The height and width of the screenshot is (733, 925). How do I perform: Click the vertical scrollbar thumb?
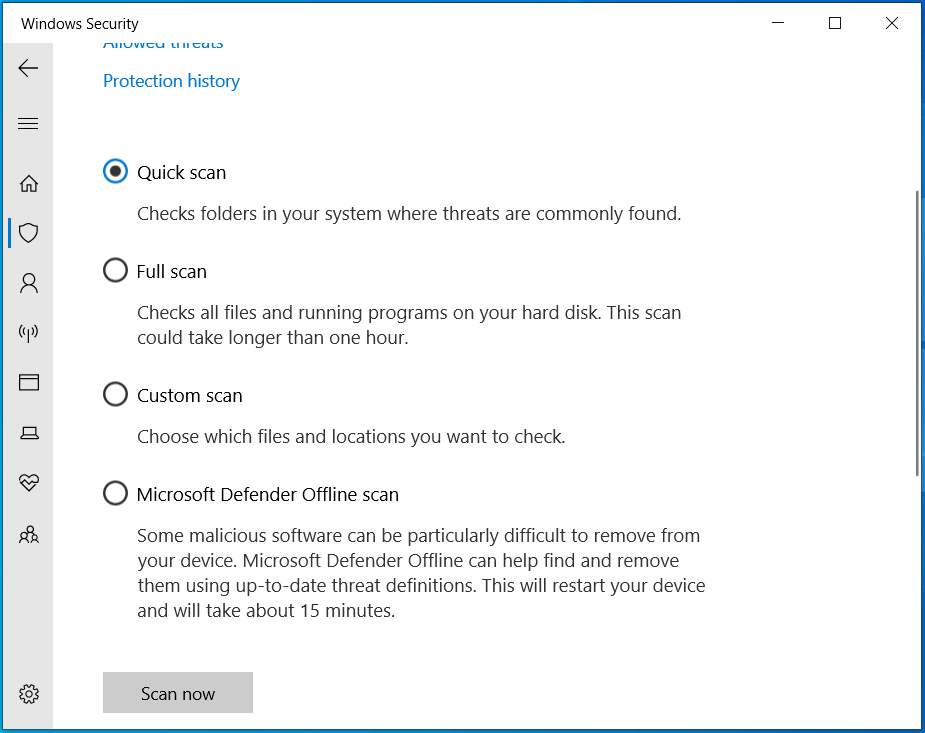[x=917, y=333]
